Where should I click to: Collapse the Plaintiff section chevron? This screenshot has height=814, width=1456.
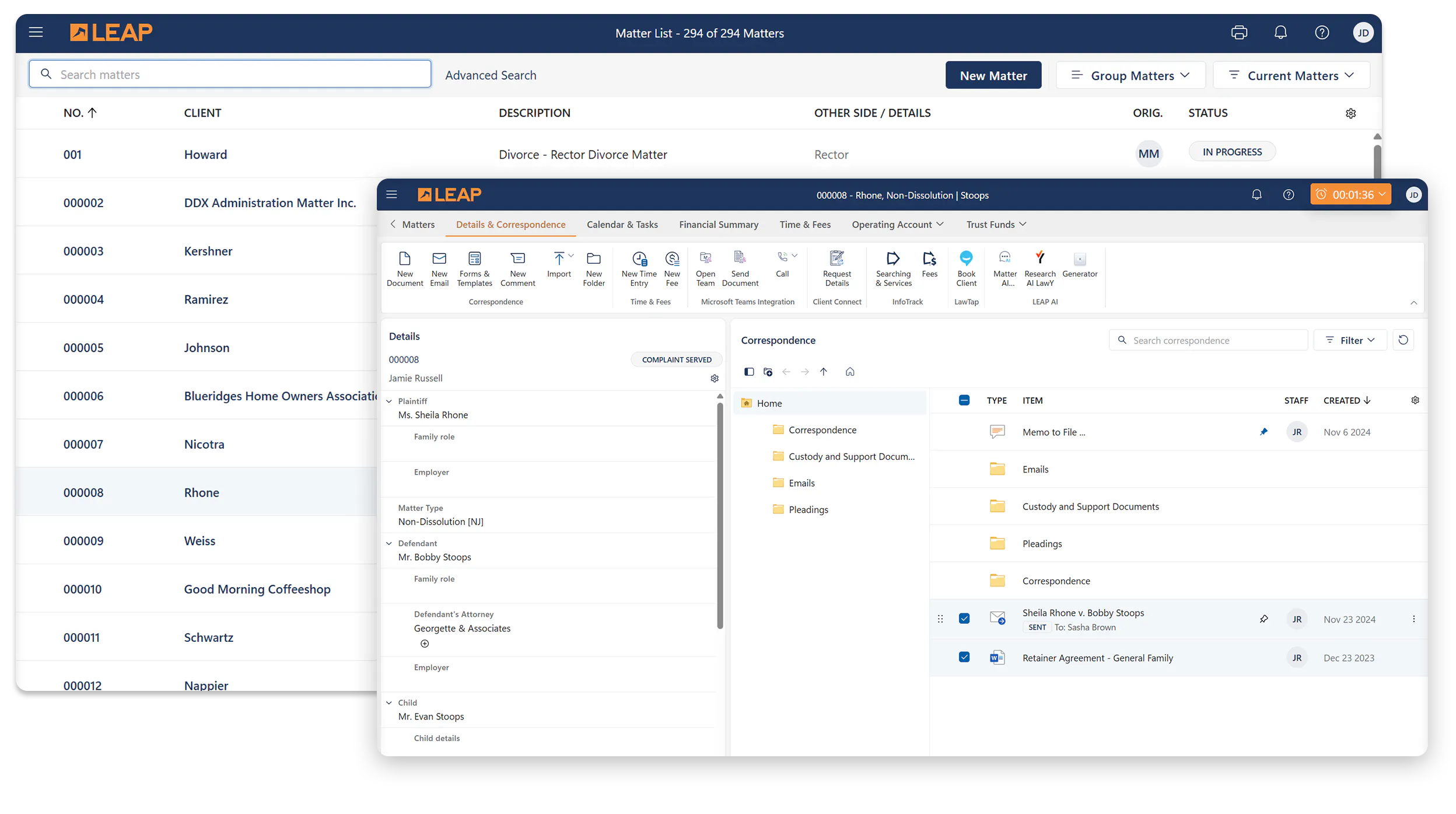tap(389, 401)
